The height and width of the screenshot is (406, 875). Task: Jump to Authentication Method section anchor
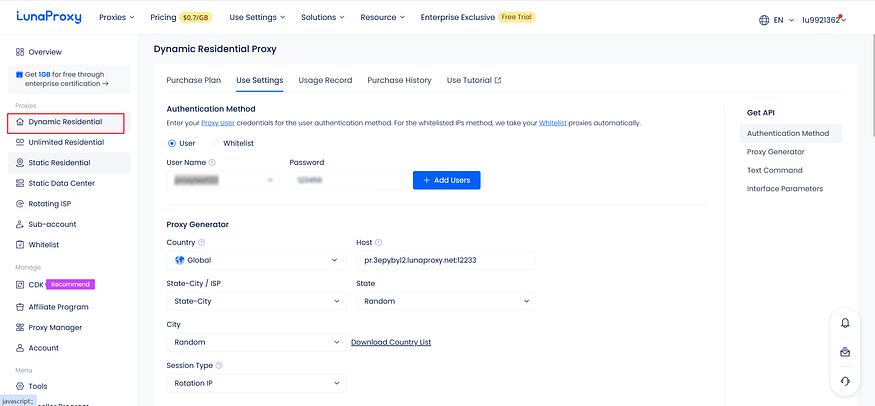791,133
